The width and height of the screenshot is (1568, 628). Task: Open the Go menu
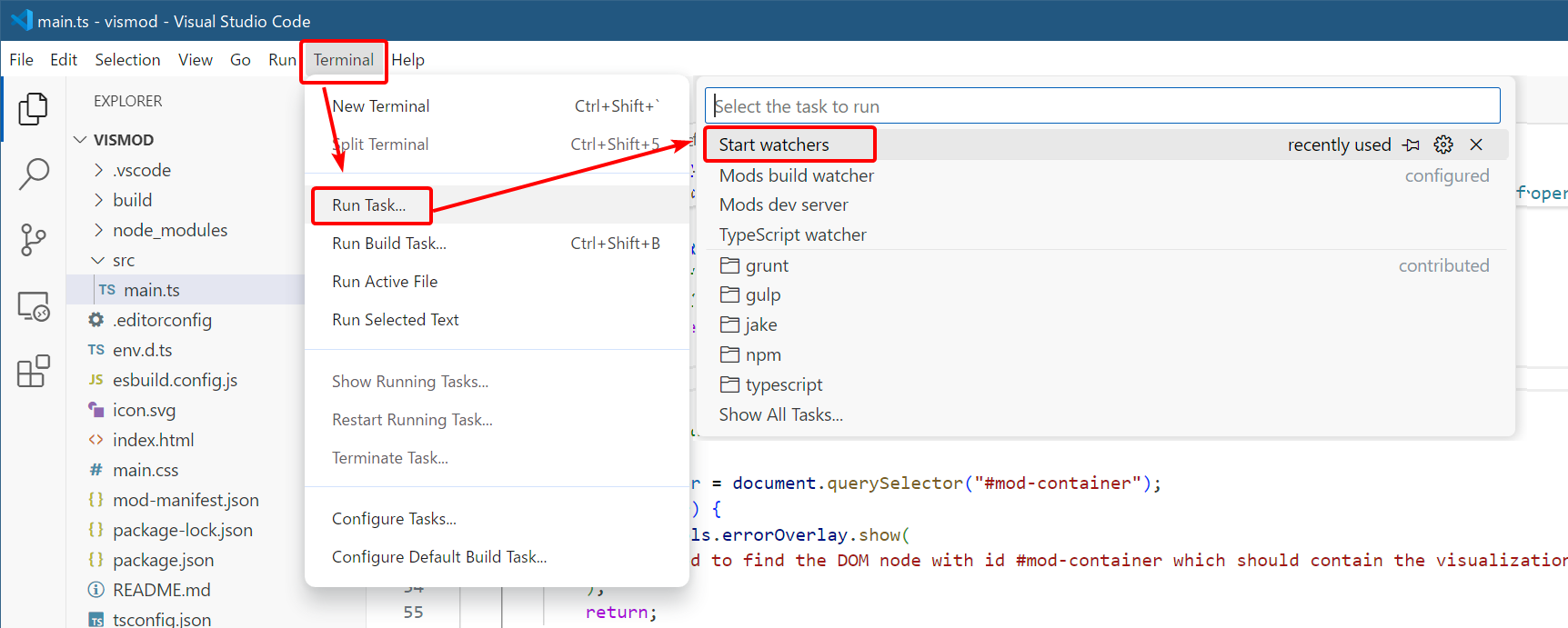point(240,60)
